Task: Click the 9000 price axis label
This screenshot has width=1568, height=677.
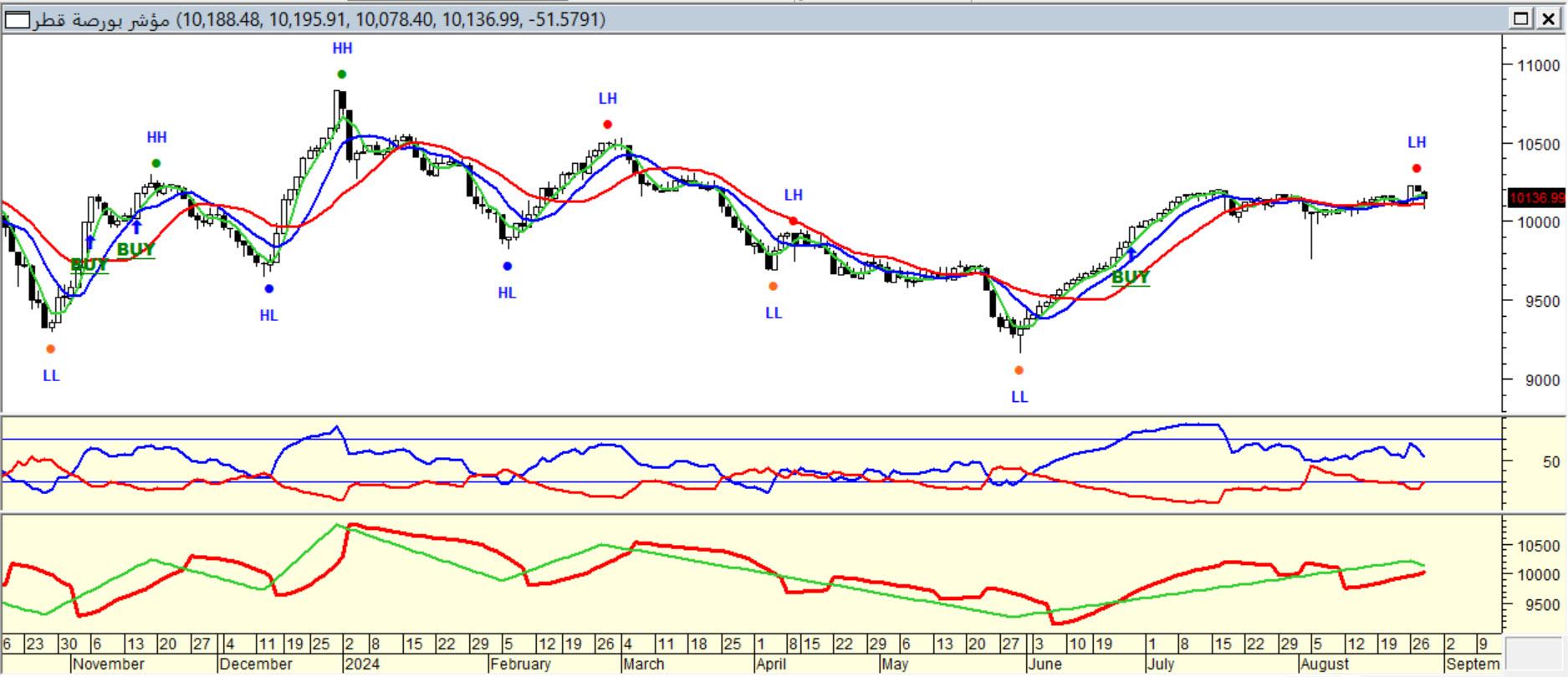Action: [1542, 379]
